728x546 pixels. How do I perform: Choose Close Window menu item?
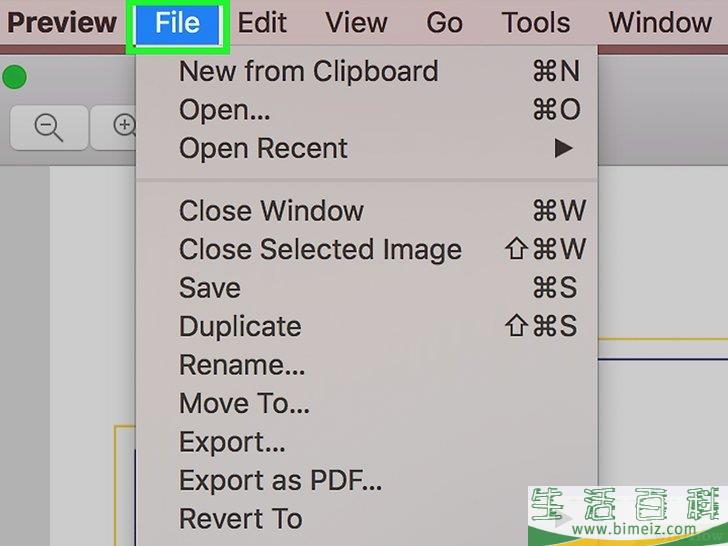[x=367, y=211]
